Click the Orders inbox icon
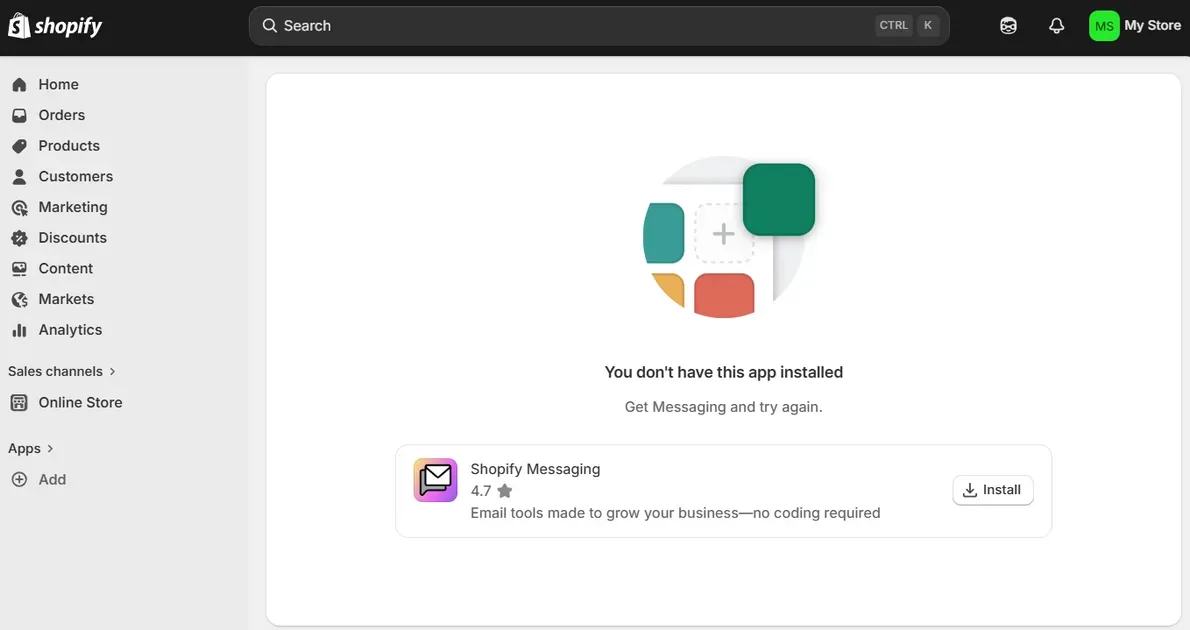This screenshot has height=630, width=1190. pos(20,115)
